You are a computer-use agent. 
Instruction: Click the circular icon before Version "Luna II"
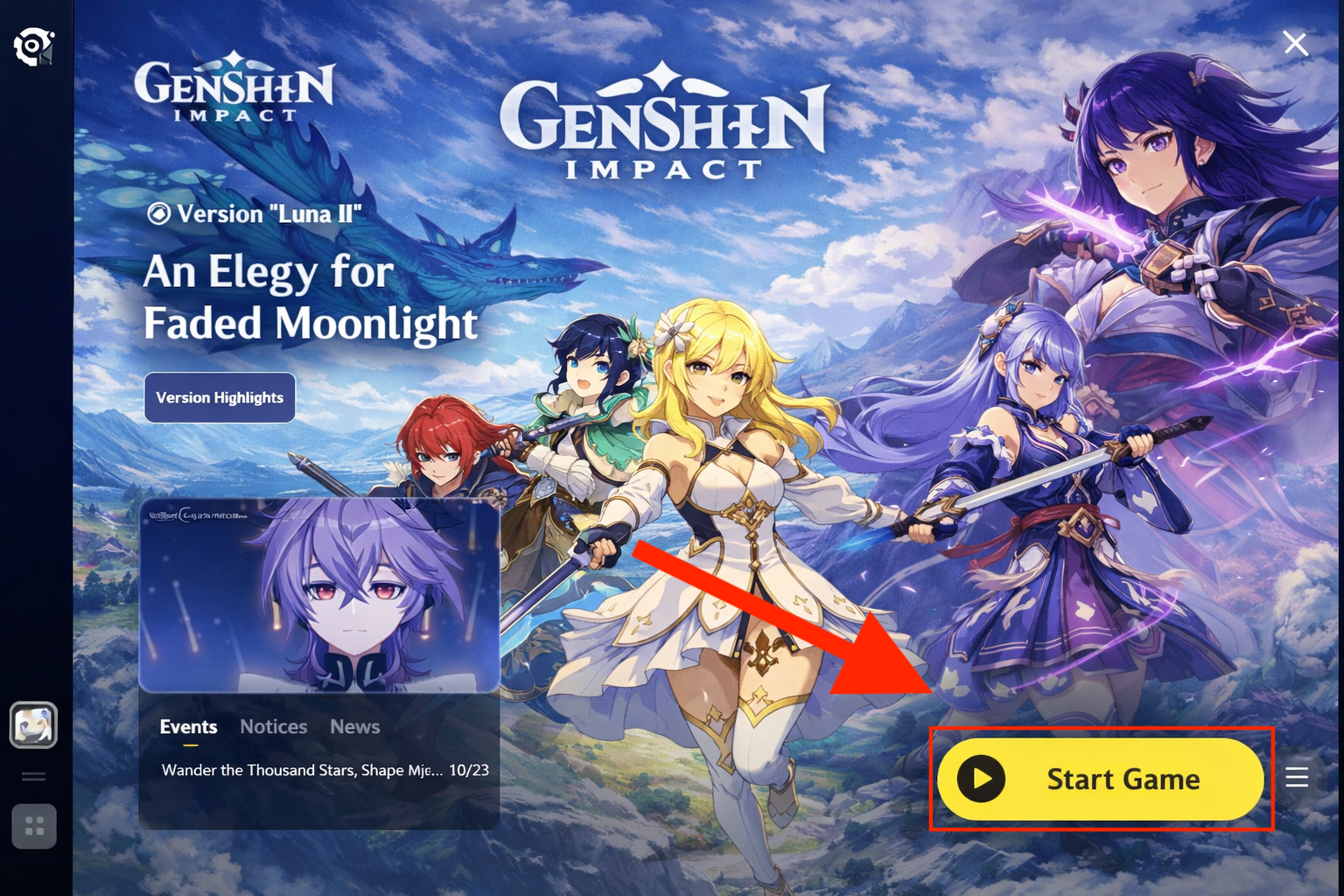coord(158,213)
